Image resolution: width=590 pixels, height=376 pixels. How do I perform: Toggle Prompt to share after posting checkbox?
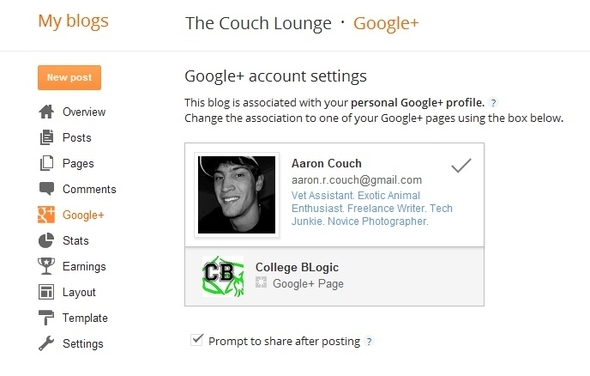point(196,340)
